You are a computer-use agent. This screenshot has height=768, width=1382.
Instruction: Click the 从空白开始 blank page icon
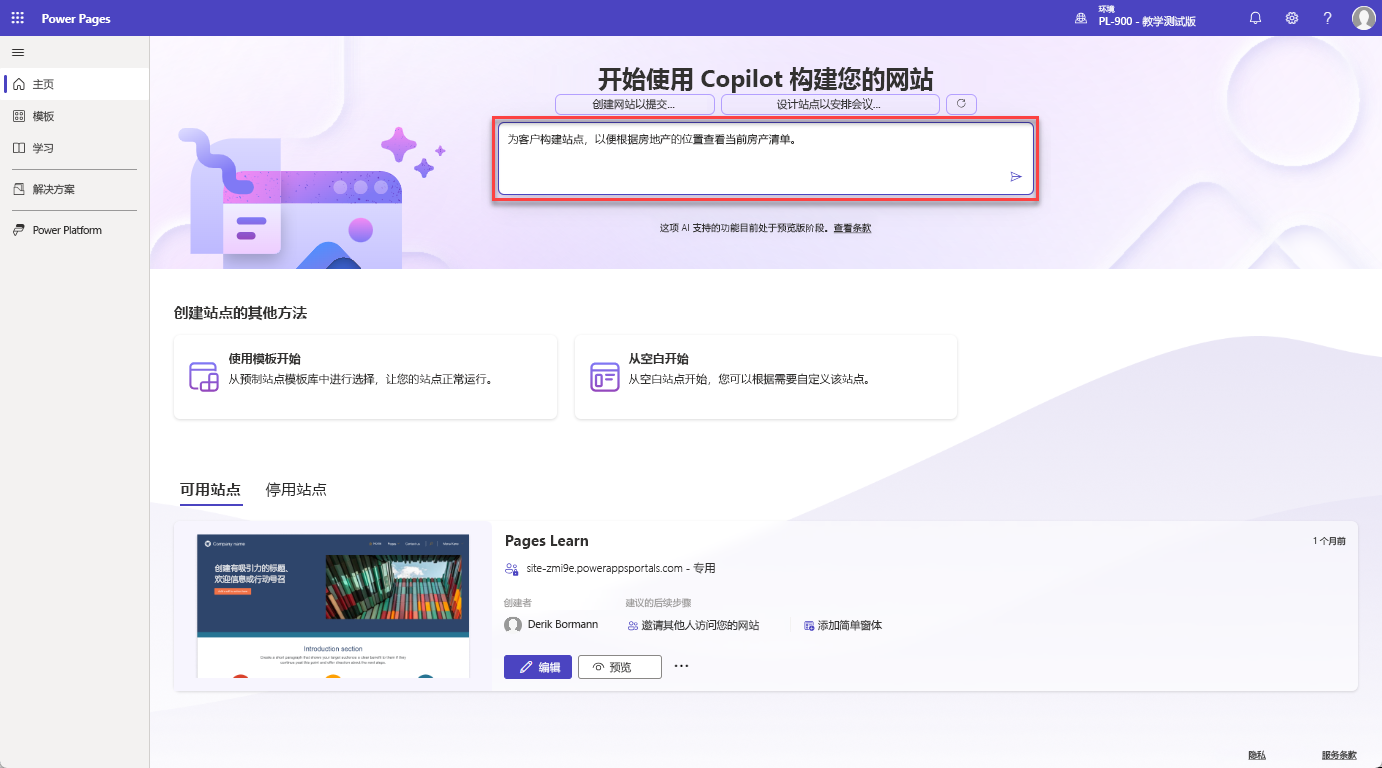[x=605, y=377]
